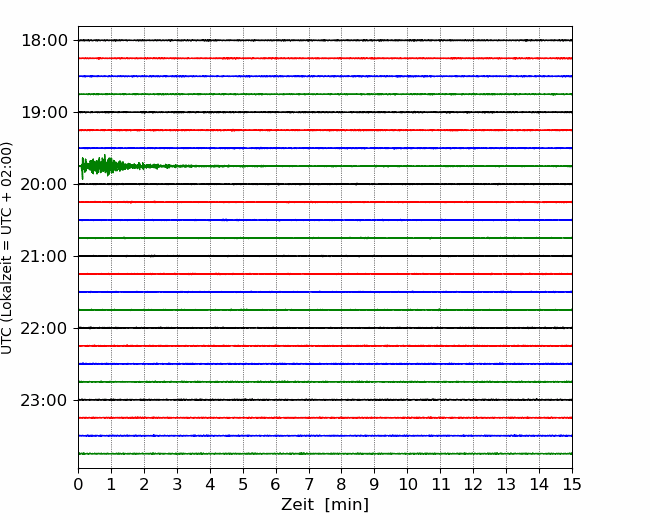The height and width of the screenshot is (520, 650).
Task: Click the x-axis tick label 13
Action: 506,484
